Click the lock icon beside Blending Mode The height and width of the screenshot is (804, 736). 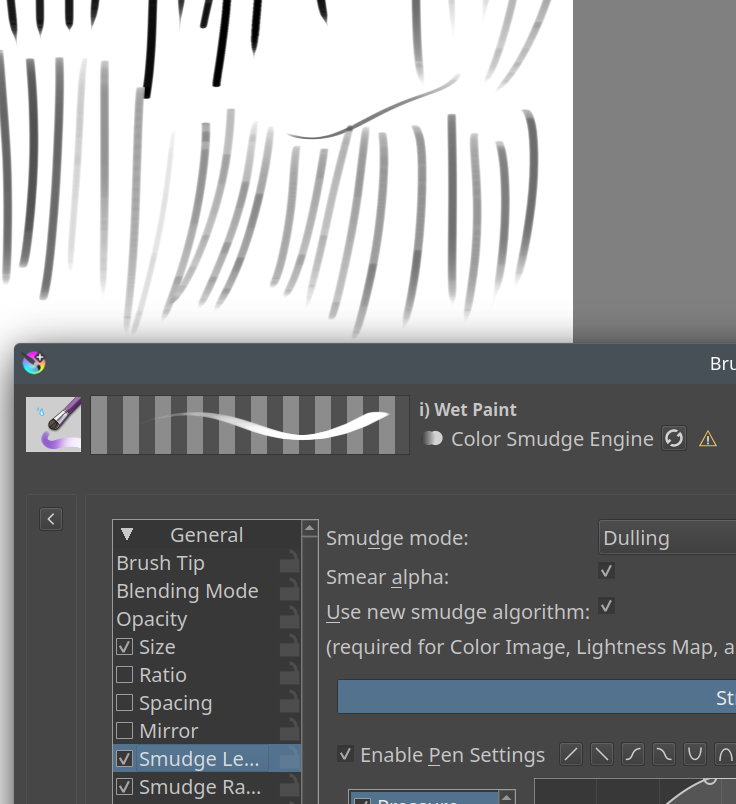point(290,590)
